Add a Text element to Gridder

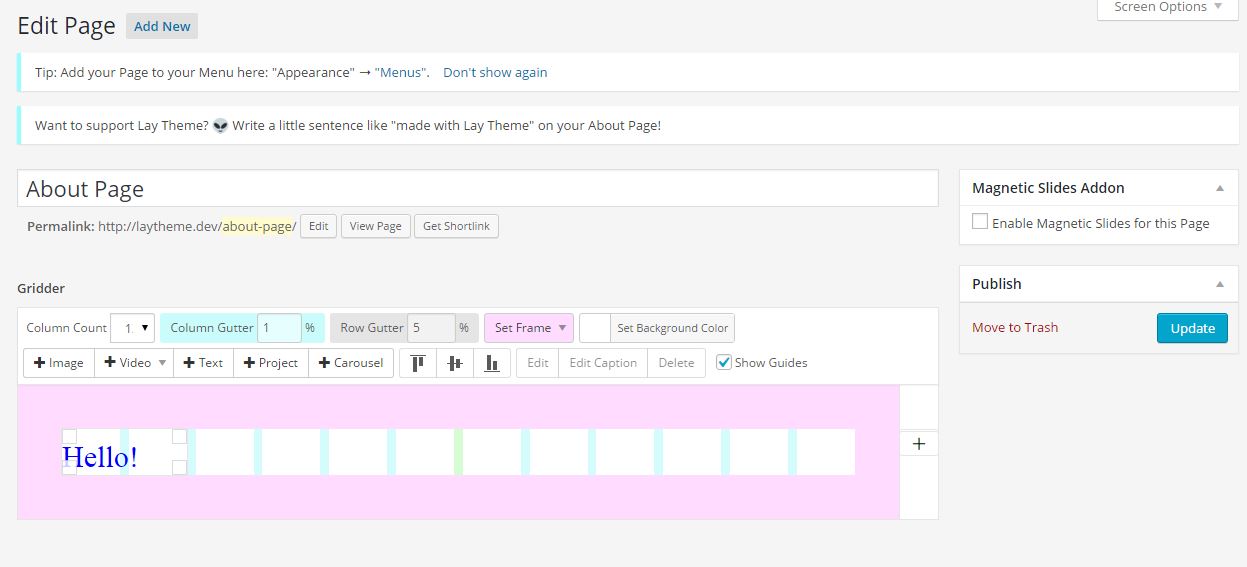click(203, 363)
